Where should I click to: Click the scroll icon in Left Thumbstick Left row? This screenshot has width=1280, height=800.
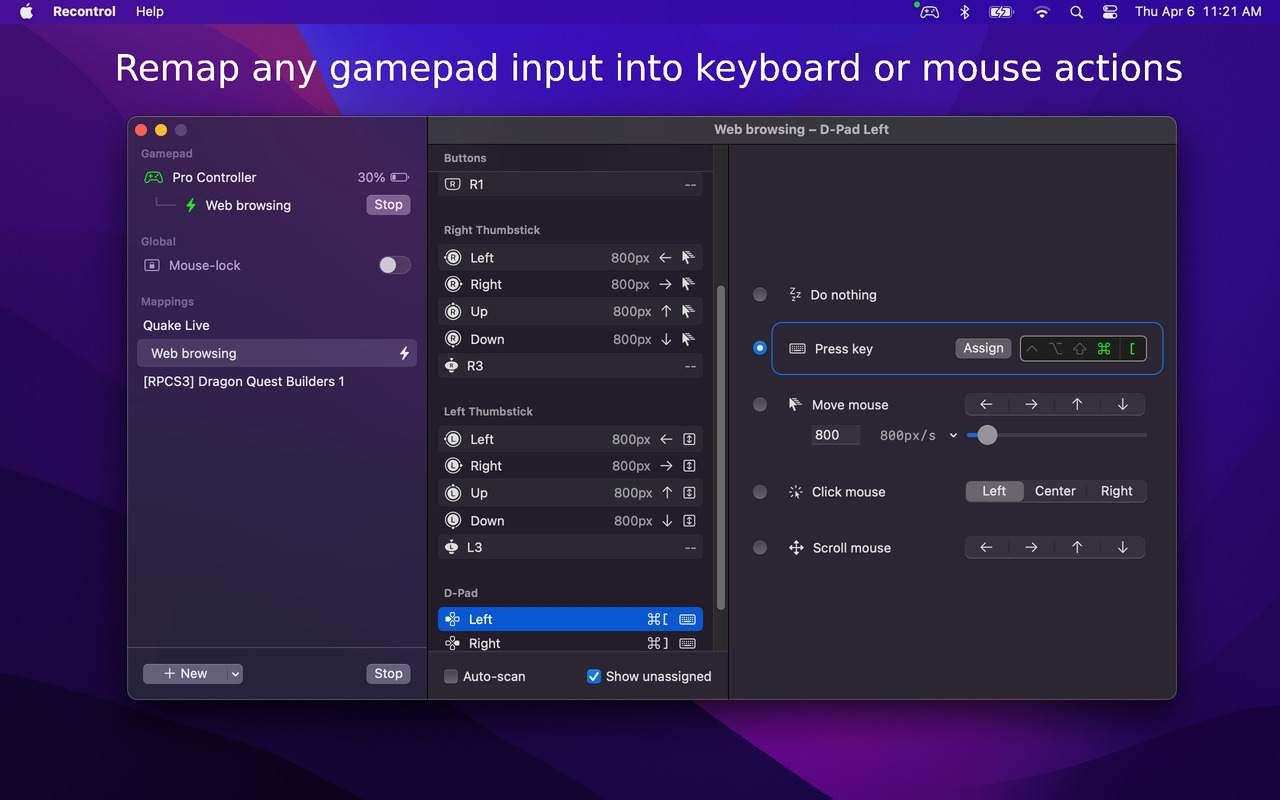(688, 439)
